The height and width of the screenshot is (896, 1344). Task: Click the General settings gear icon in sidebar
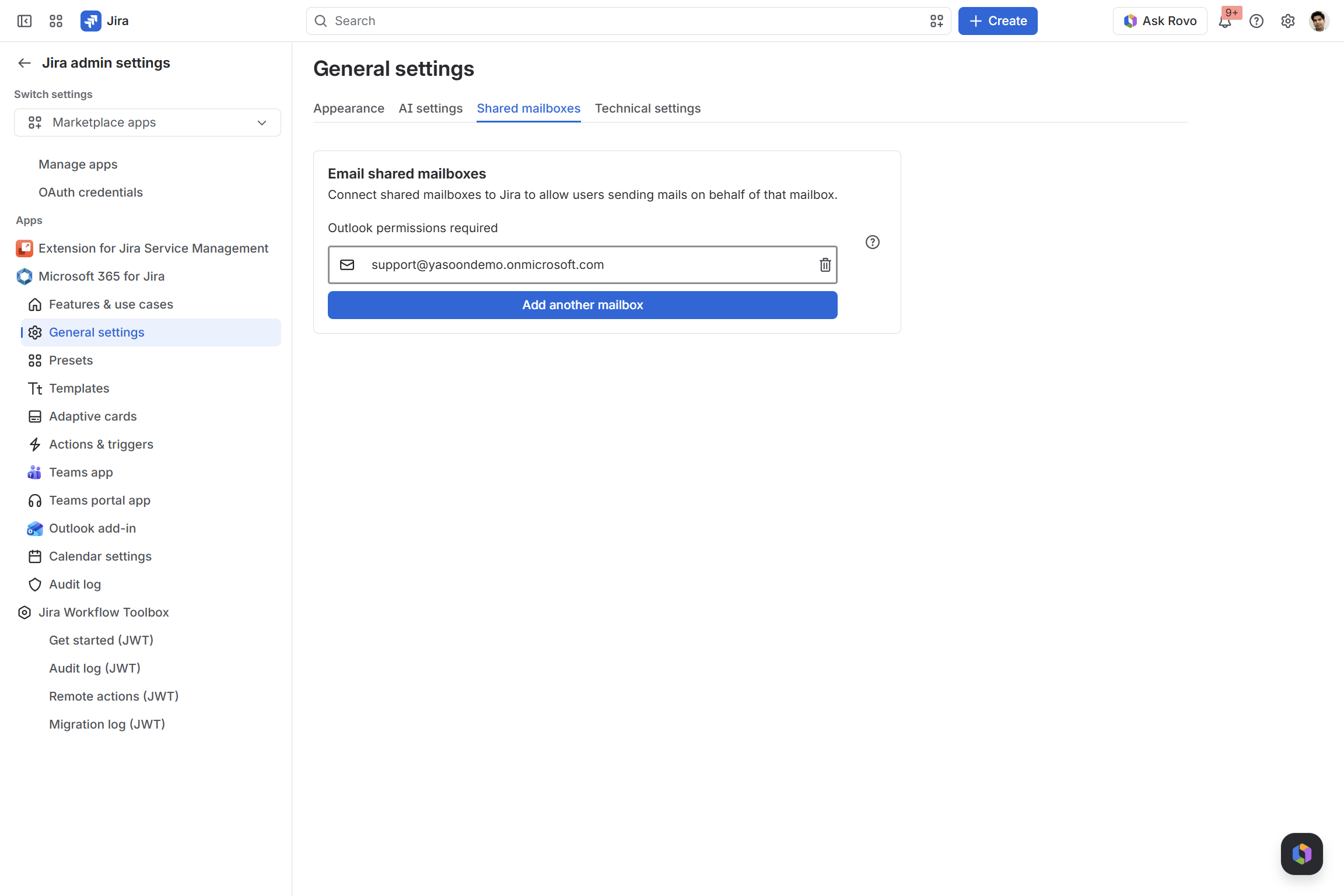tap(35, 332)
